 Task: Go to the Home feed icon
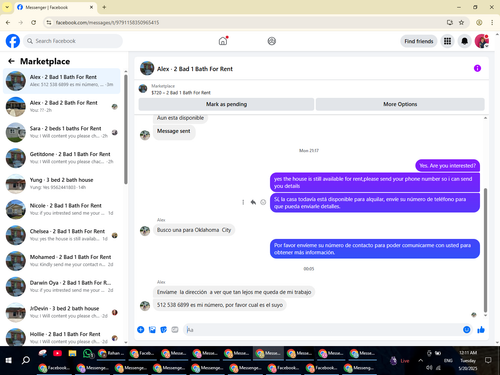(223, 41)
